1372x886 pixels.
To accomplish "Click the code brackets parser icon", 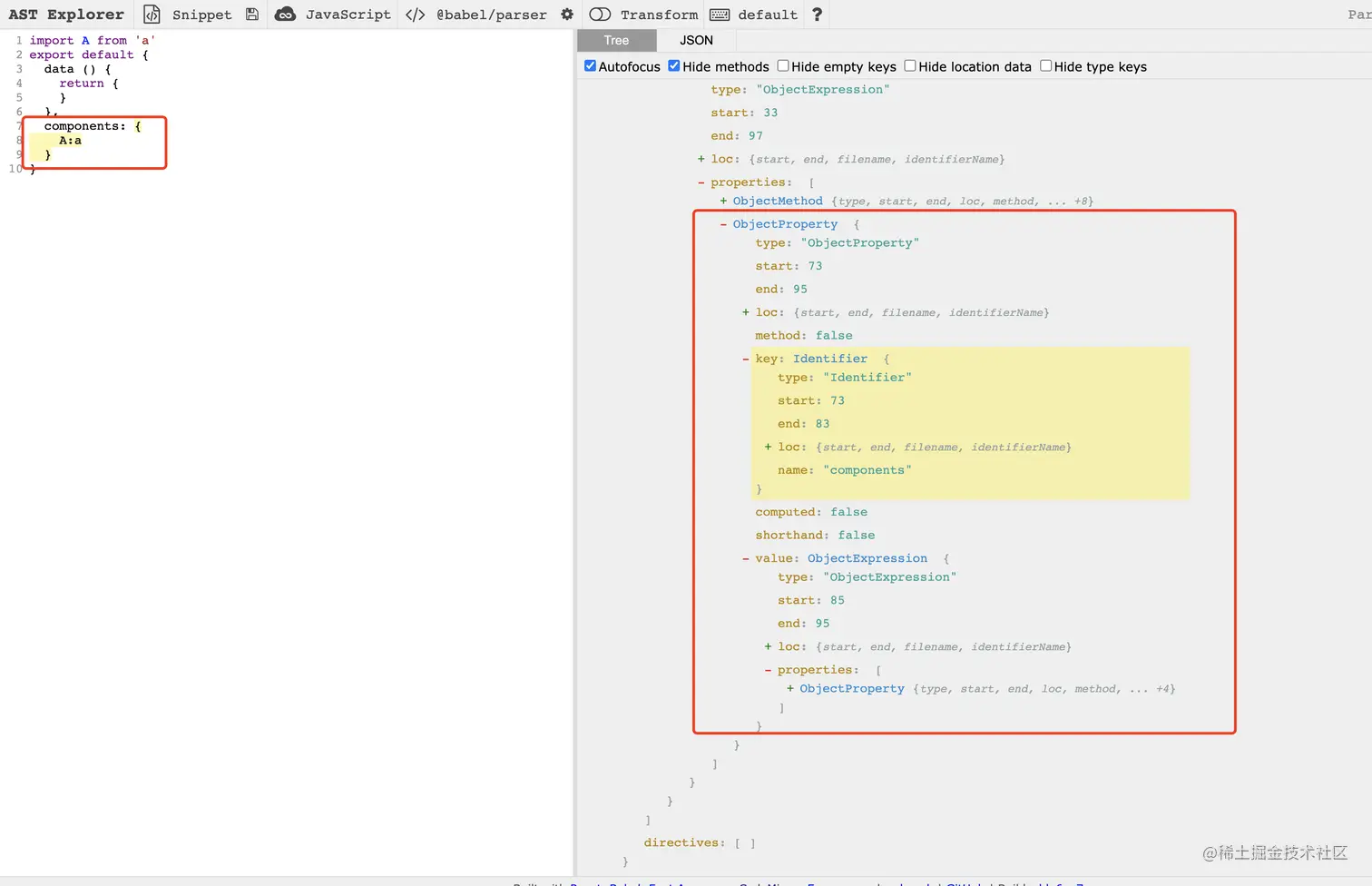I will click(415, 15).
